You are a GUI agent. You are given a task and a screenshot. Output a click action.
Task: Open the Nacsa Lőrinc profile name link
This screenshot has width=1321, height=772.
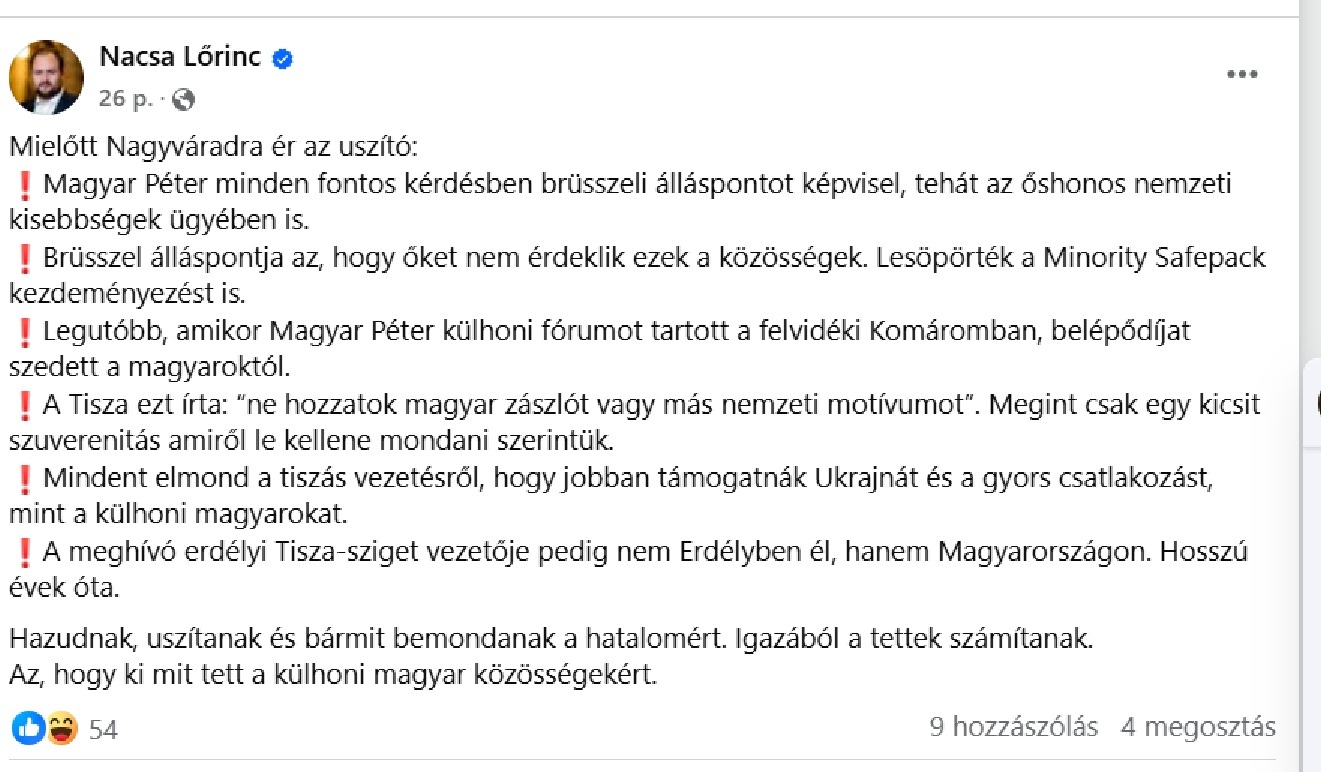click(x=180, y=57)
